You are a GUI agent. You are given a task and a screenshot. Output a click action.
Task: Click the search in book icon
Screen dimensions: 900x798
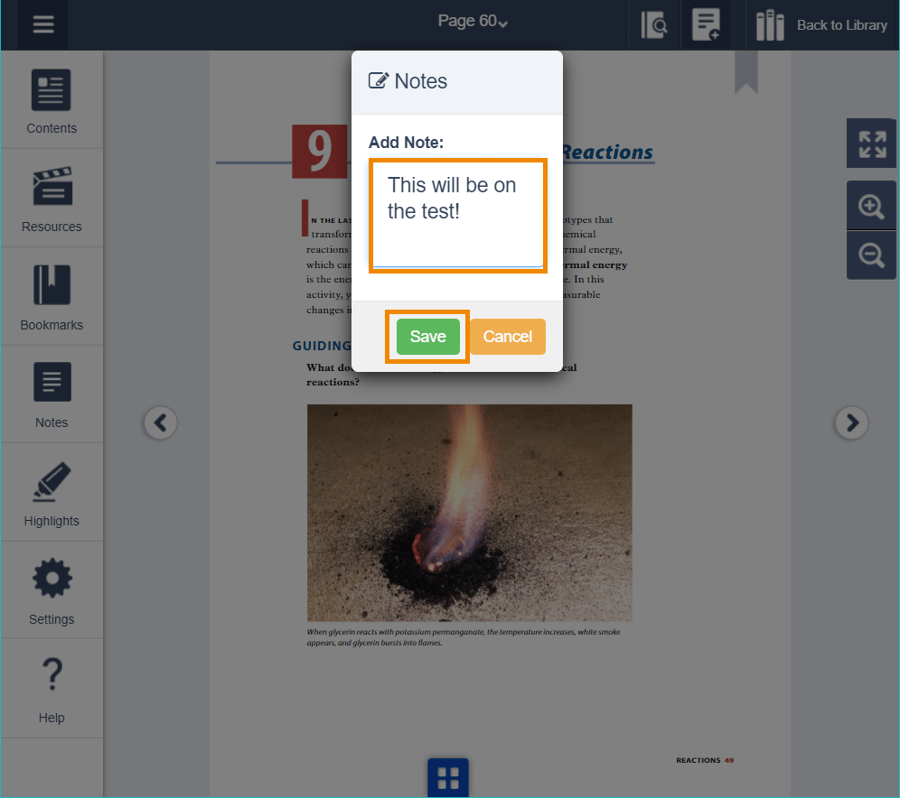[654, 25]
